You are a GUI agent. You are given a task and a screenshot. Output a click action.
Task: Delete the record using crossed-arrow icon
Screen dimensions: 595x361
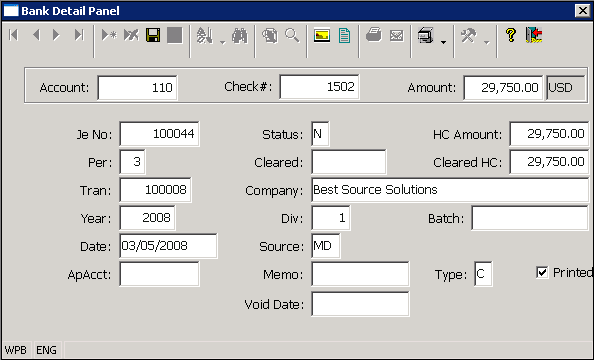(x=131, y=35)
